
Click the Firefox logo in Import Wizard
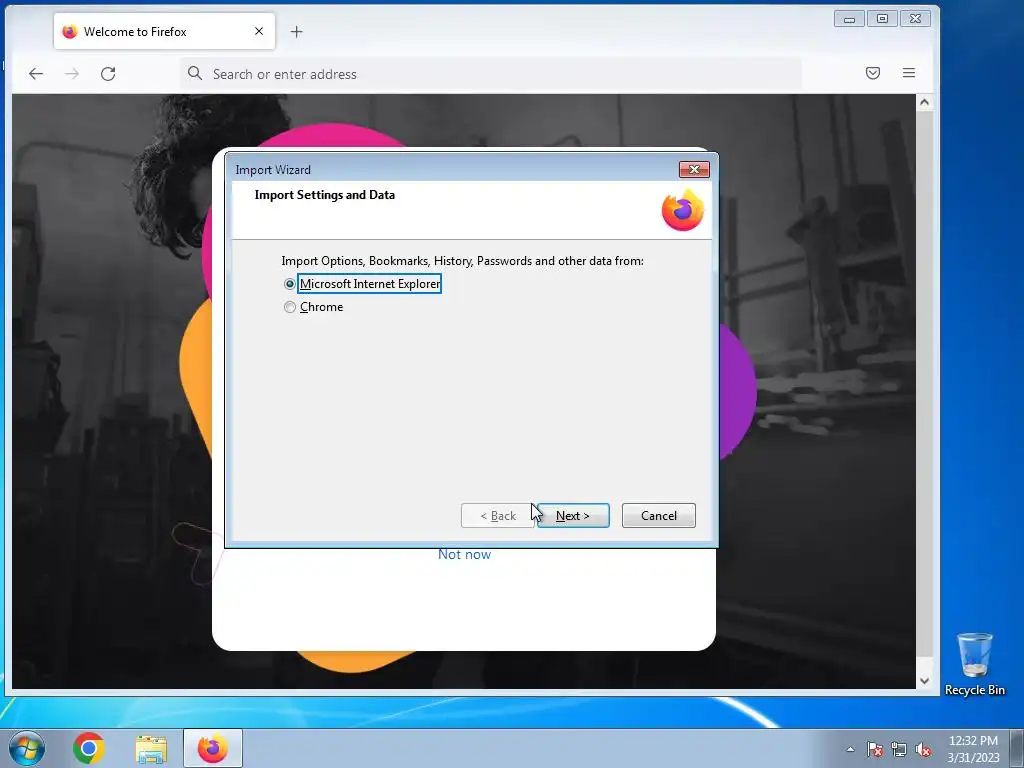682,210
